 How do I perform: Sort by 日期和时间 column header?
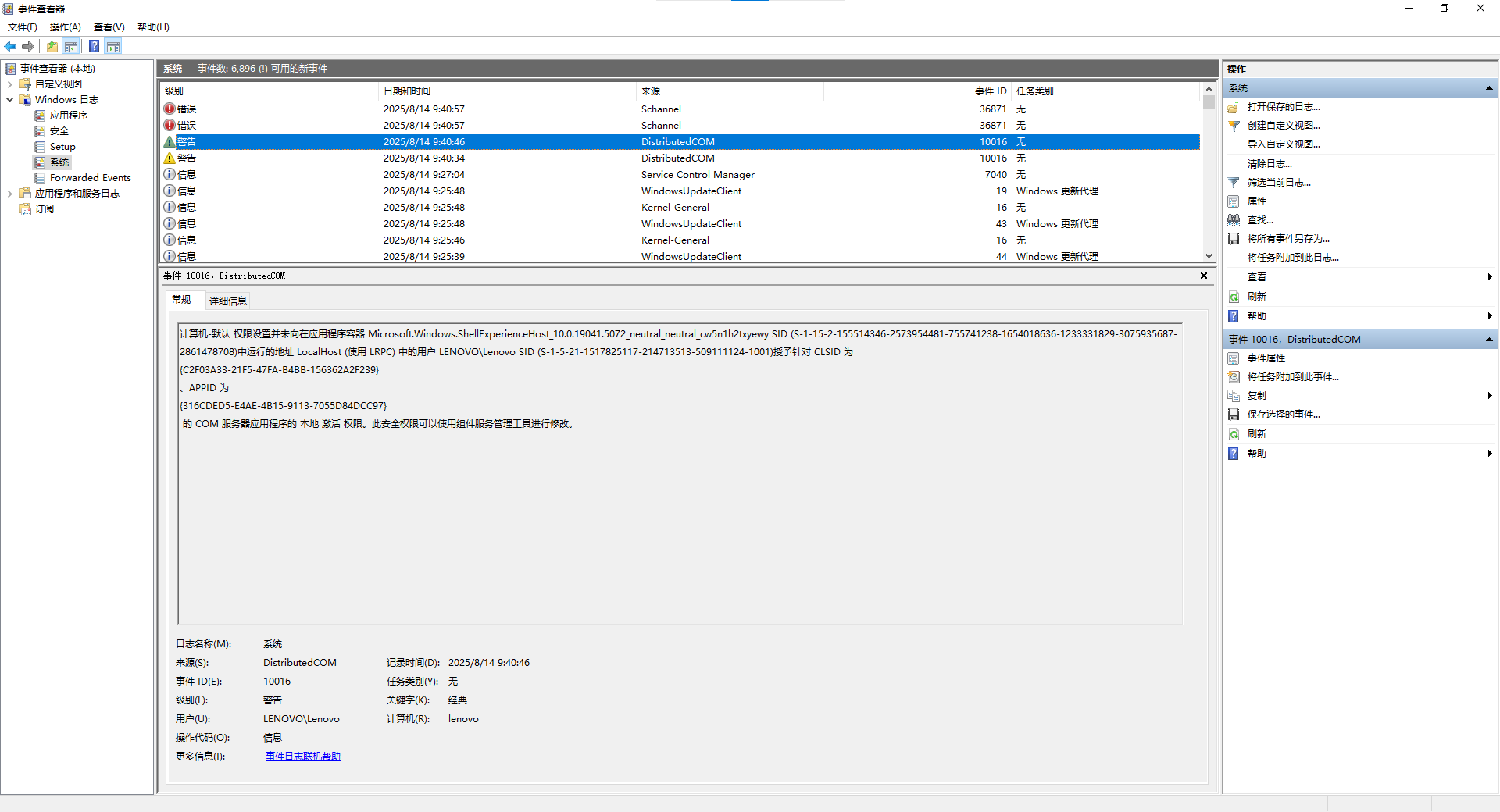pyautogui.click(x=507, y=91)
